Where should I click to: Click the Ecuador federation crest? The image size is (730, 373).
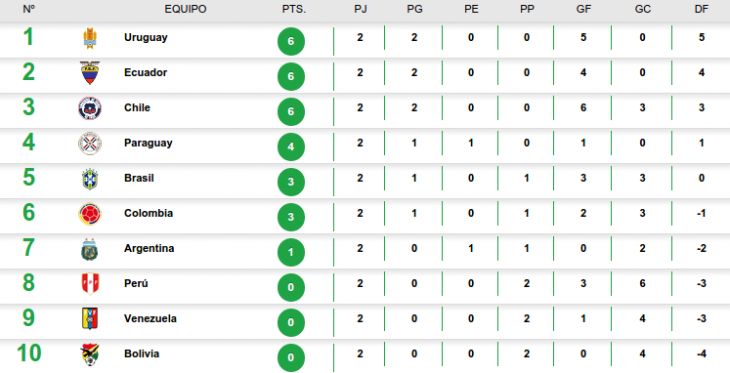[90, 73]
